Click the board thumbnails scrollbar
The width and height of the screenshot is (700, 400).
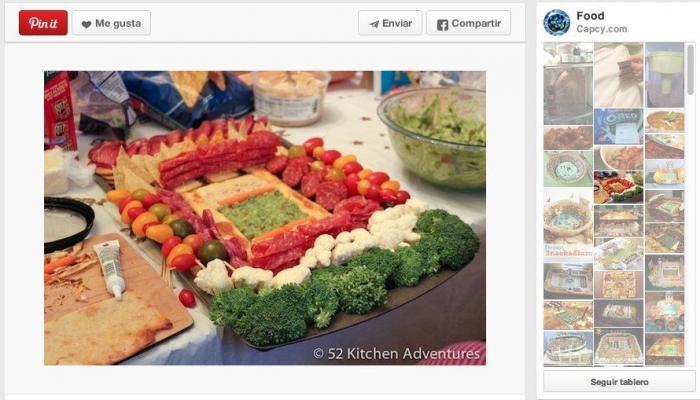[x=691, y=69]
